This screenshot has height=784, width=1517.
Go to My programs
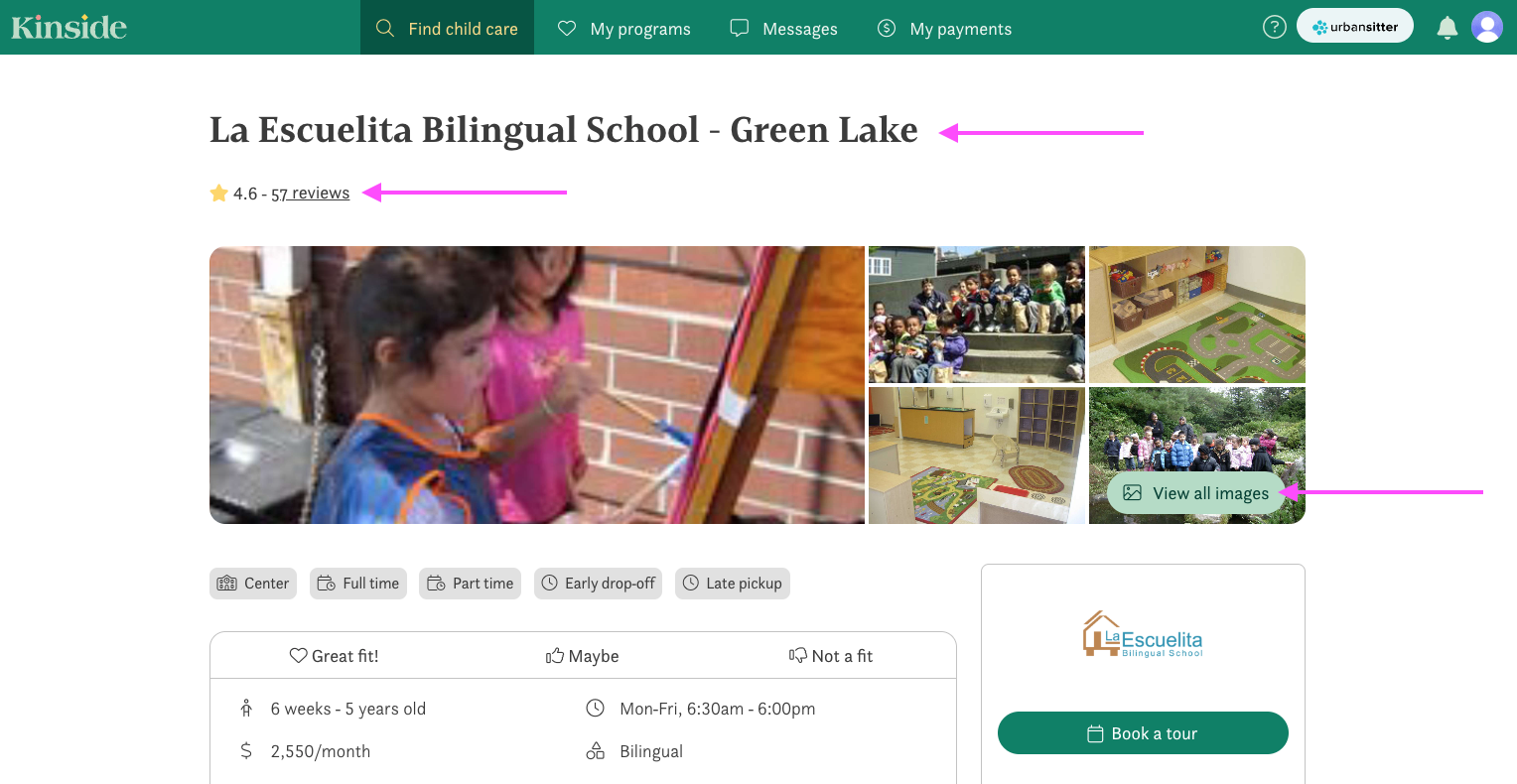coord(623,29)
